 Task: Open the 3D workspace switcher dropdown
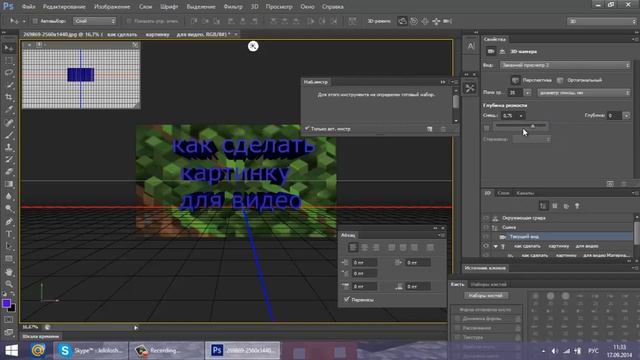(602, 21)
